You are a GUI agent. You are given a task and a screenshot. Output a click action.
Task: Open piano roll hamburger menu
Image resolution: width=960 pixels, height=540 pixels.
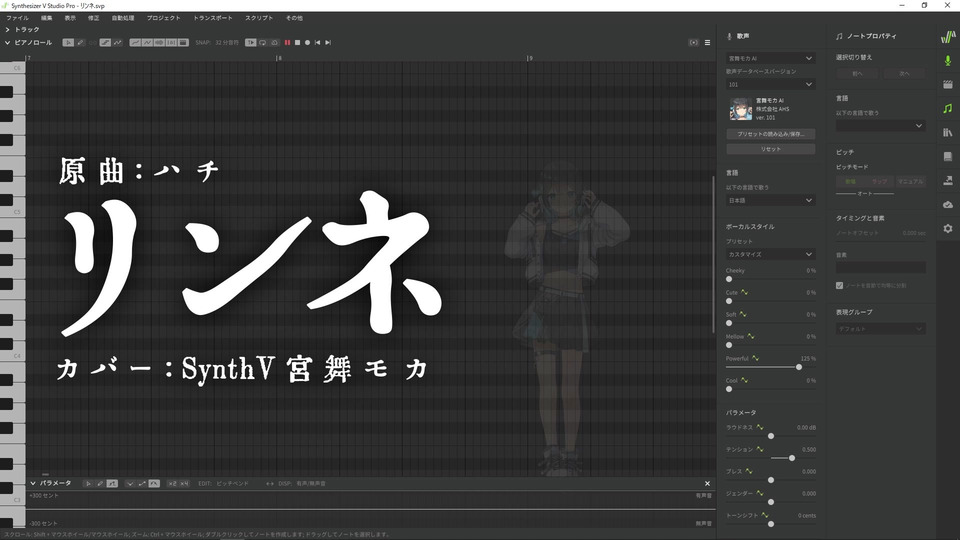(707, 43)
